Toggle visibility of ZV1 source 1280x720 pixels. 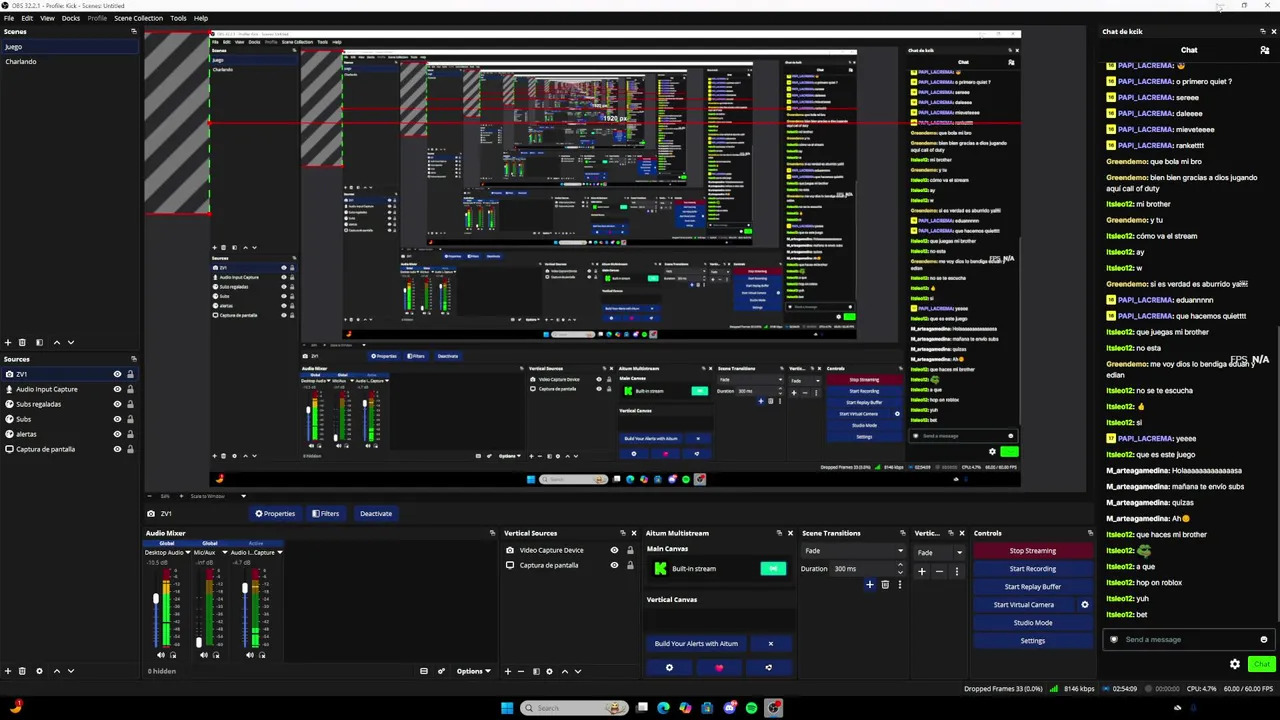(x=117, y=374)
